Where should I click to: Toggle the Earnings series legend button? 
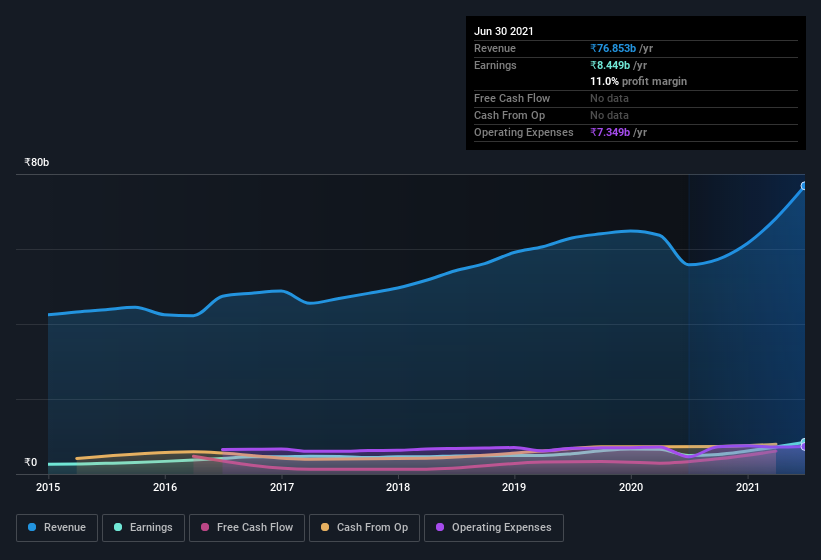point(143,528)
